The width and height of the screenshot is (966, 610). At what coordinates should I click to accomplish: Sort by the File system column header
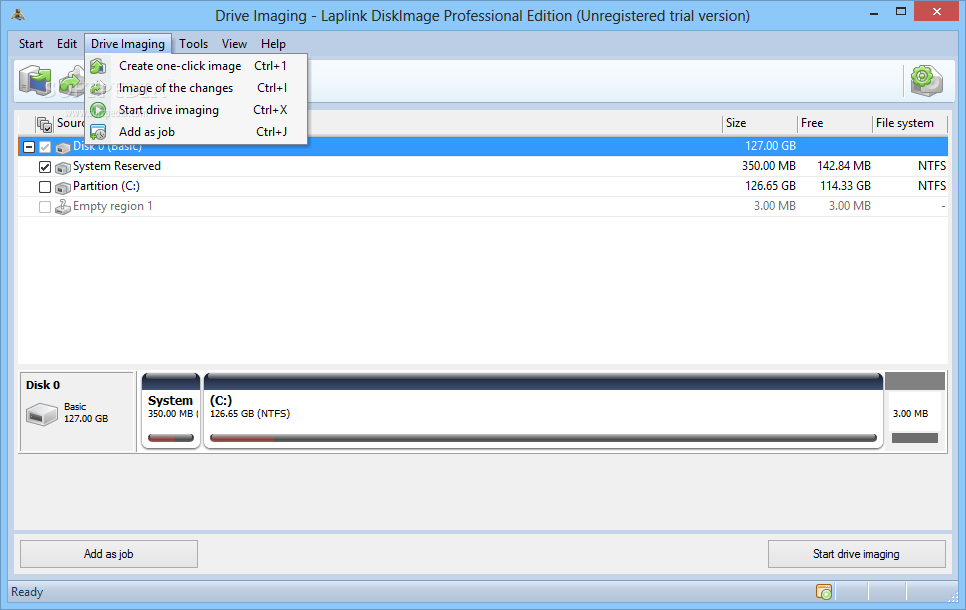[909, 123]
